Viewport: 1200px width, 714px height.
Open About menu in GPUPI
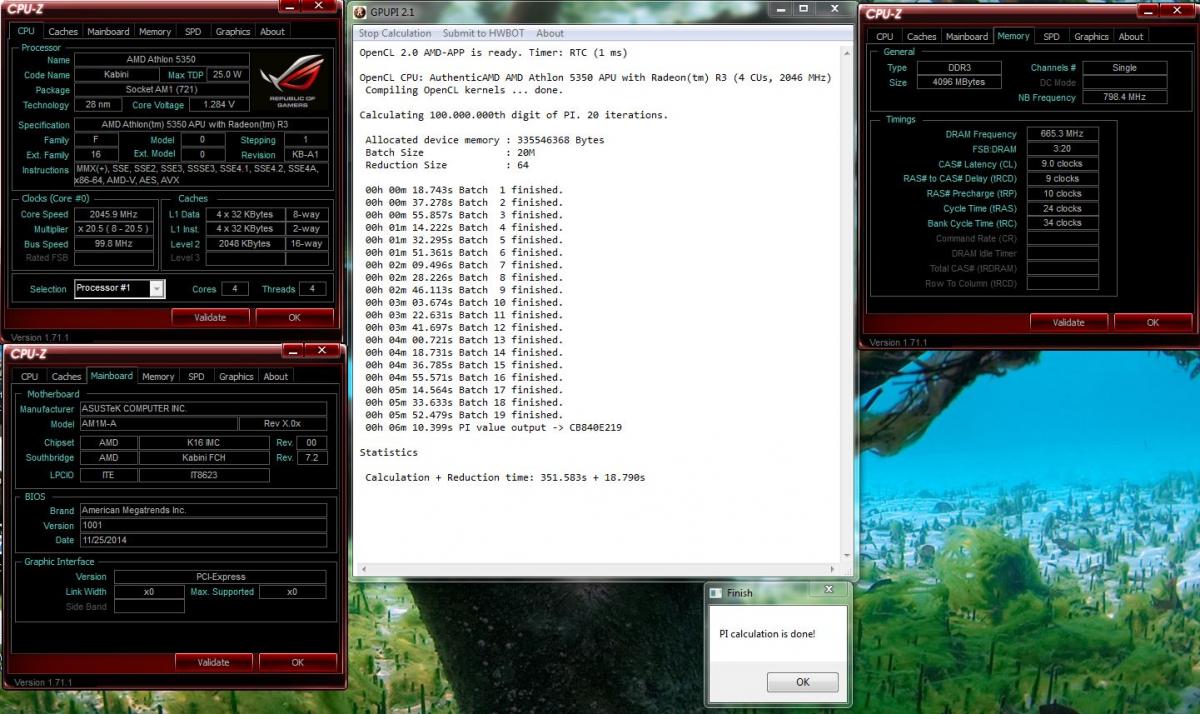[x=550, y=33]
